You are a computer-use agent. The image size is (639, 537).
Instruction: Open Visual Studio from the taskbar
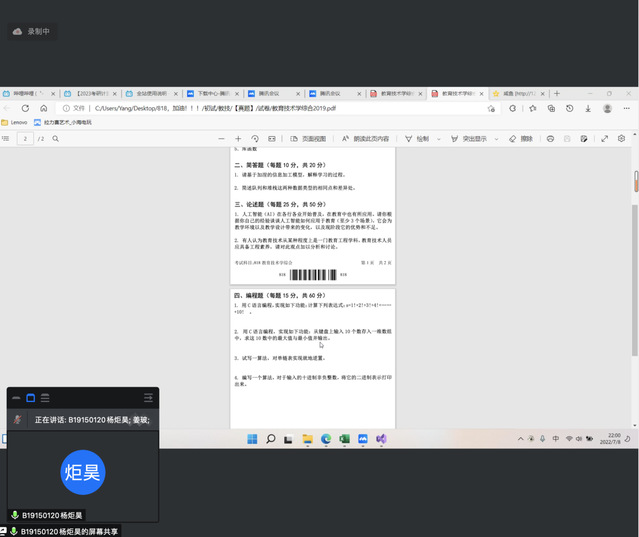coord(381,439)
